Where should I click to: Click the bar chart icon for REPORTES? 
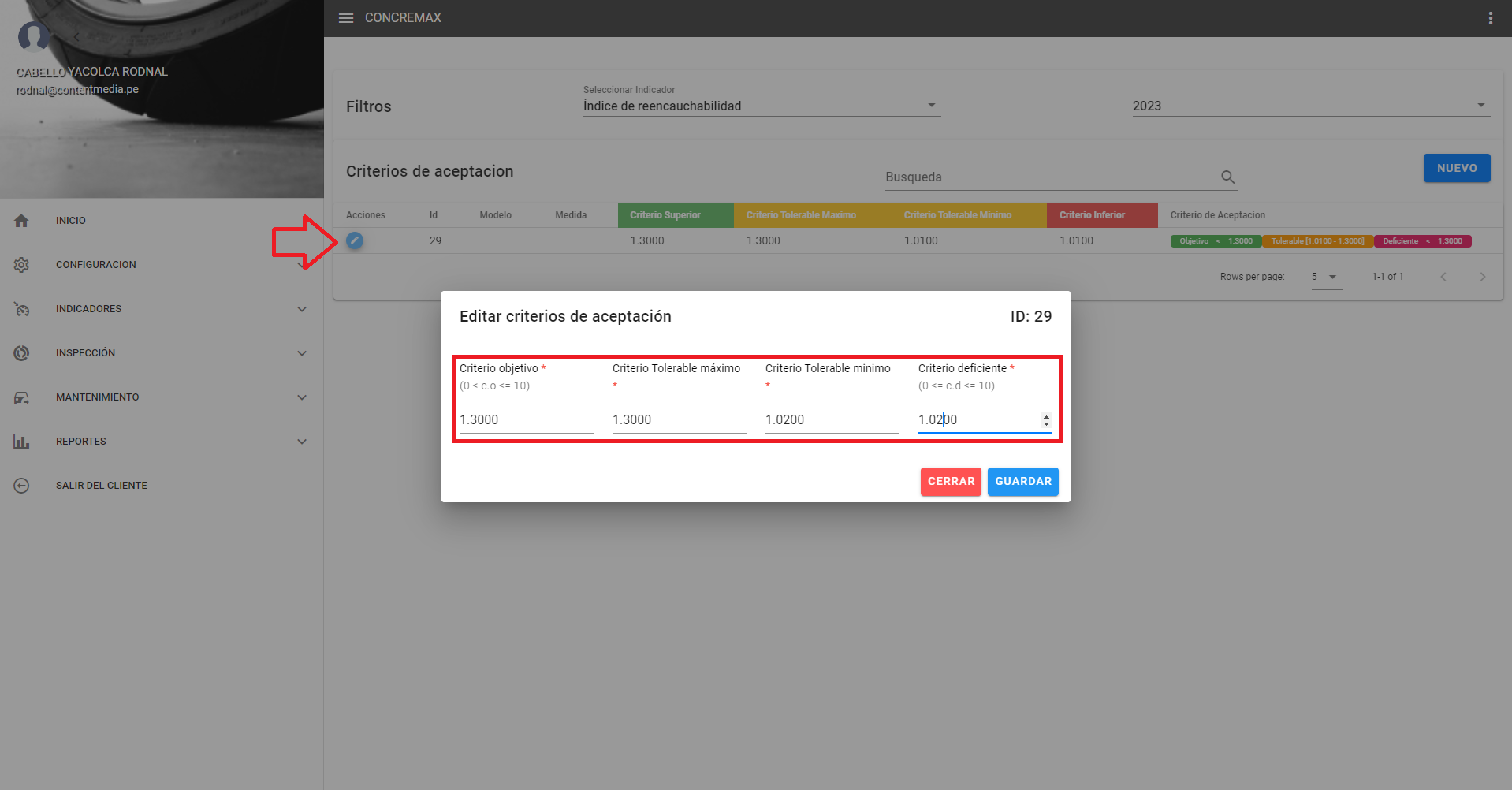coord(21,442)
